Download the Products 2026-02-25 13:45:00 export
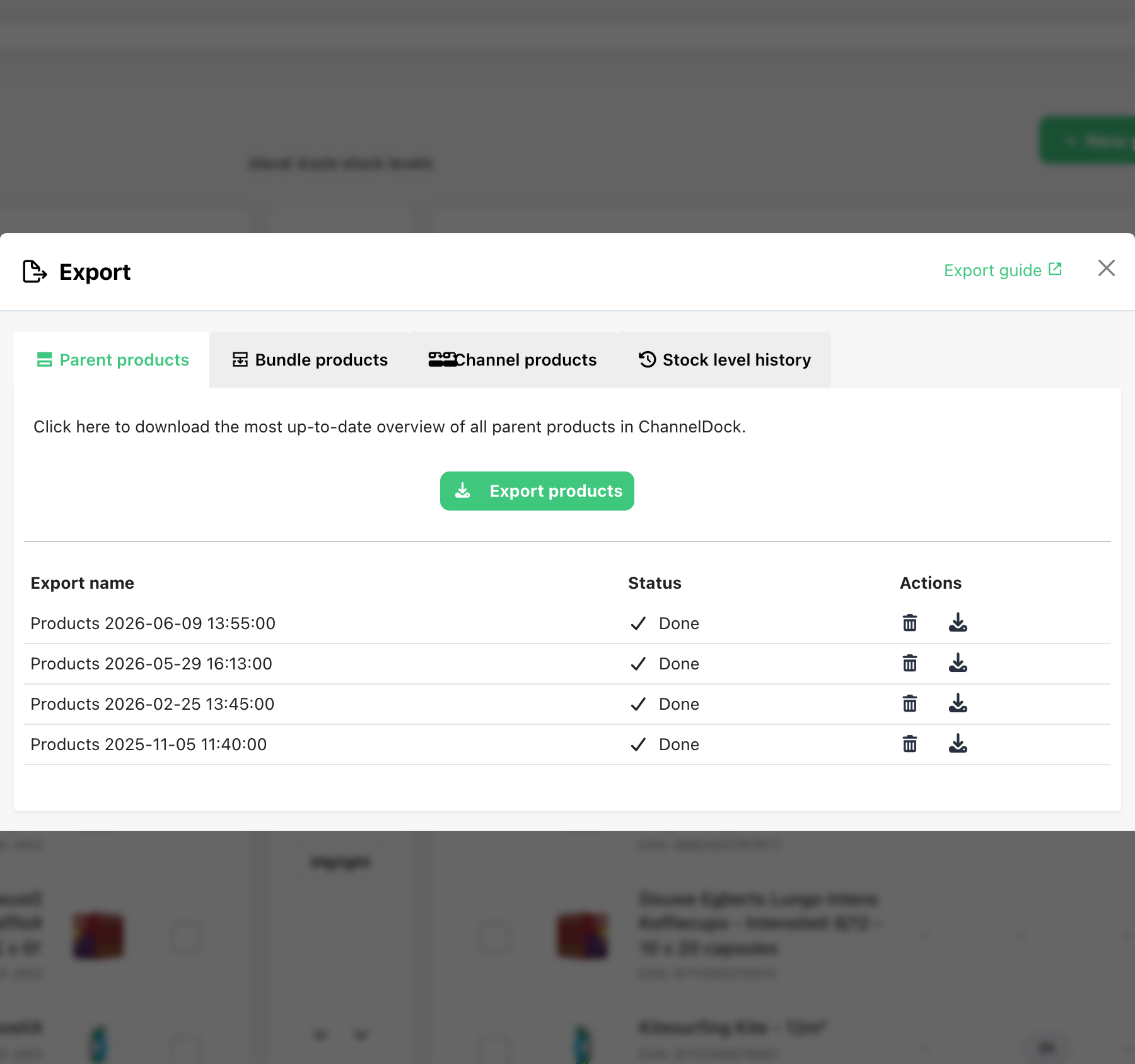The height and width of the screenshot is (1064, 1135). pyautogui.click(x=958, y=703)
